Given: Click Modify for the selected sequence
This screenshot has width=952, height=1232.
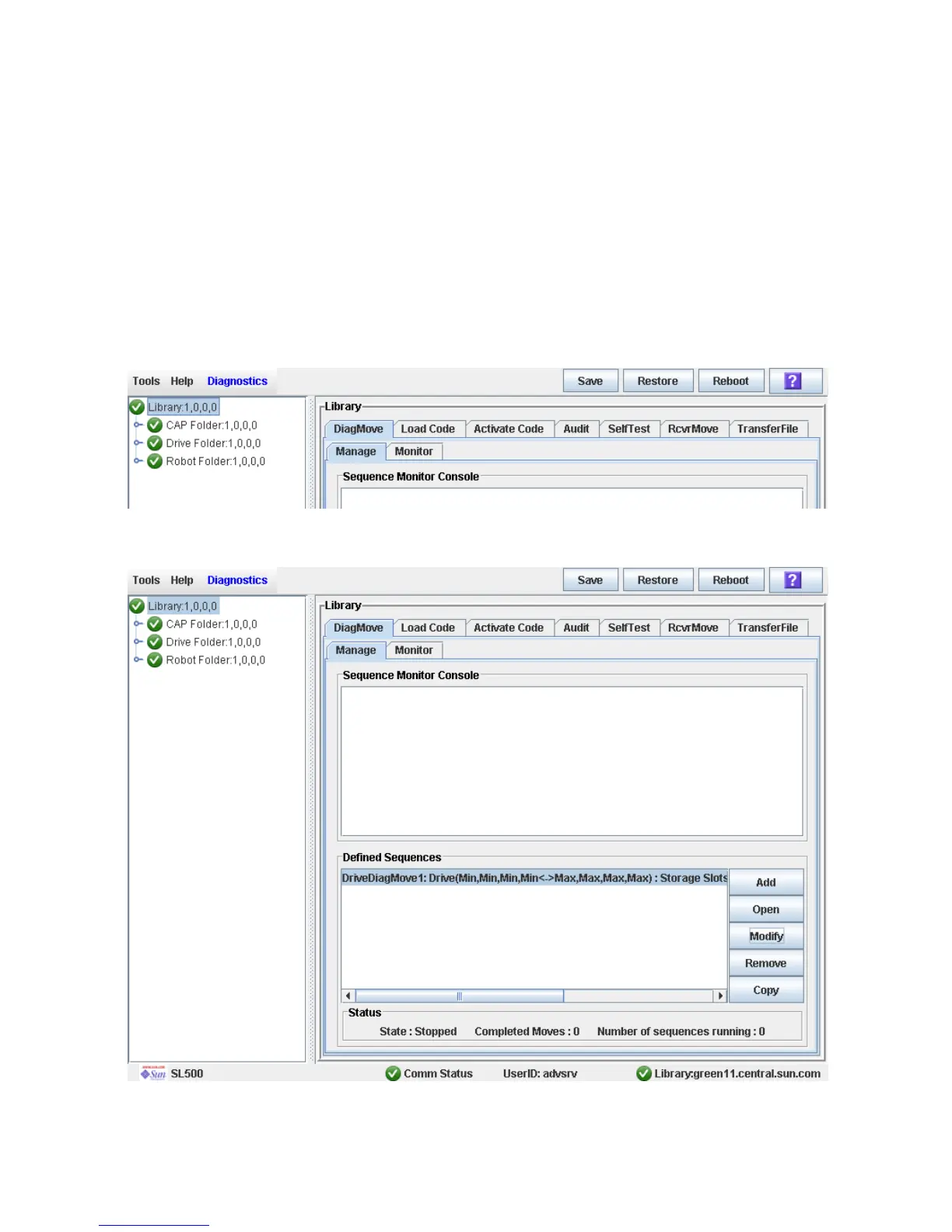Looking at the screenshot, I should [x=766, y=936].
